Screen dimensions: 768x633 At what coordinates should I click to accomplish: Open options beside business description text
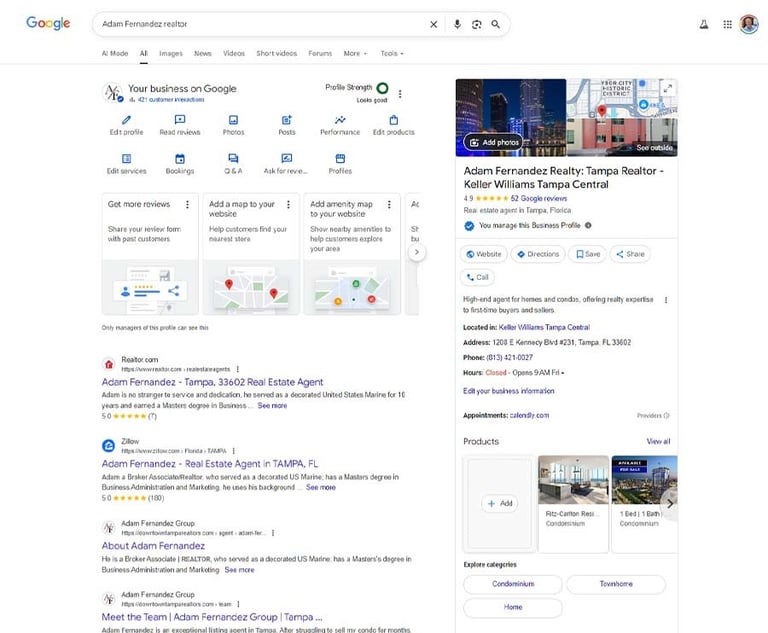pyautogui.click(x=666, y=300)
